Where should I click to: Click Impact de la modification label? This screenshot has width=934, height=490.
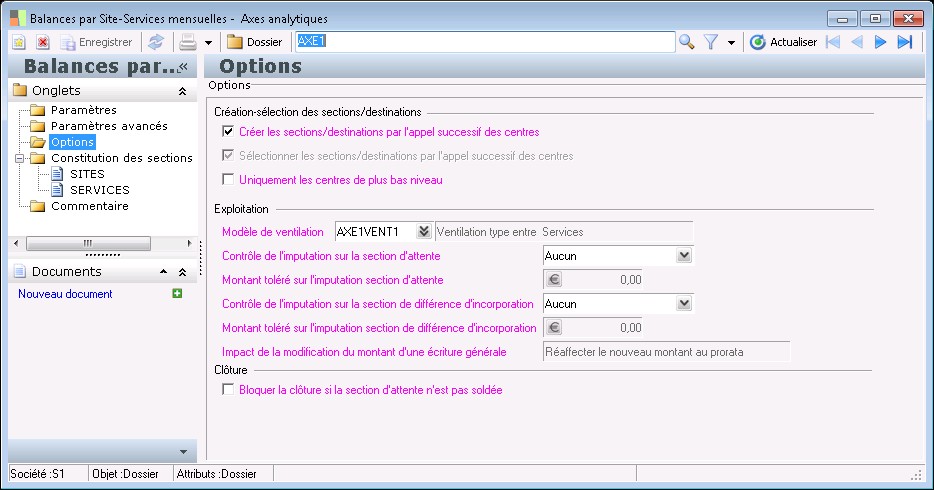coord(364,352)
